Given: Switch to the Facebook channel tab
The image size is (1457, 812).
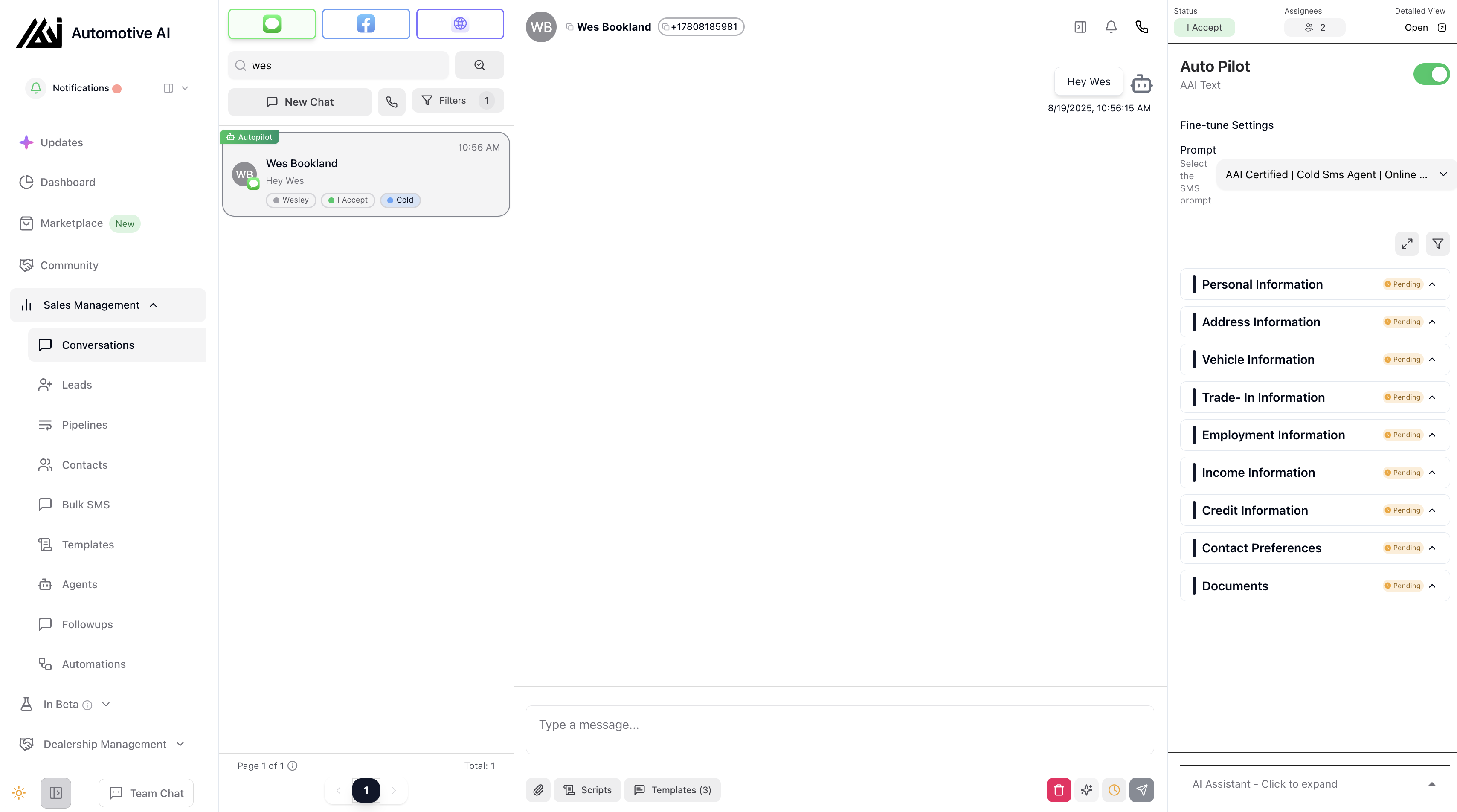Looking at the screenshot, I should (x=366, y=24).
